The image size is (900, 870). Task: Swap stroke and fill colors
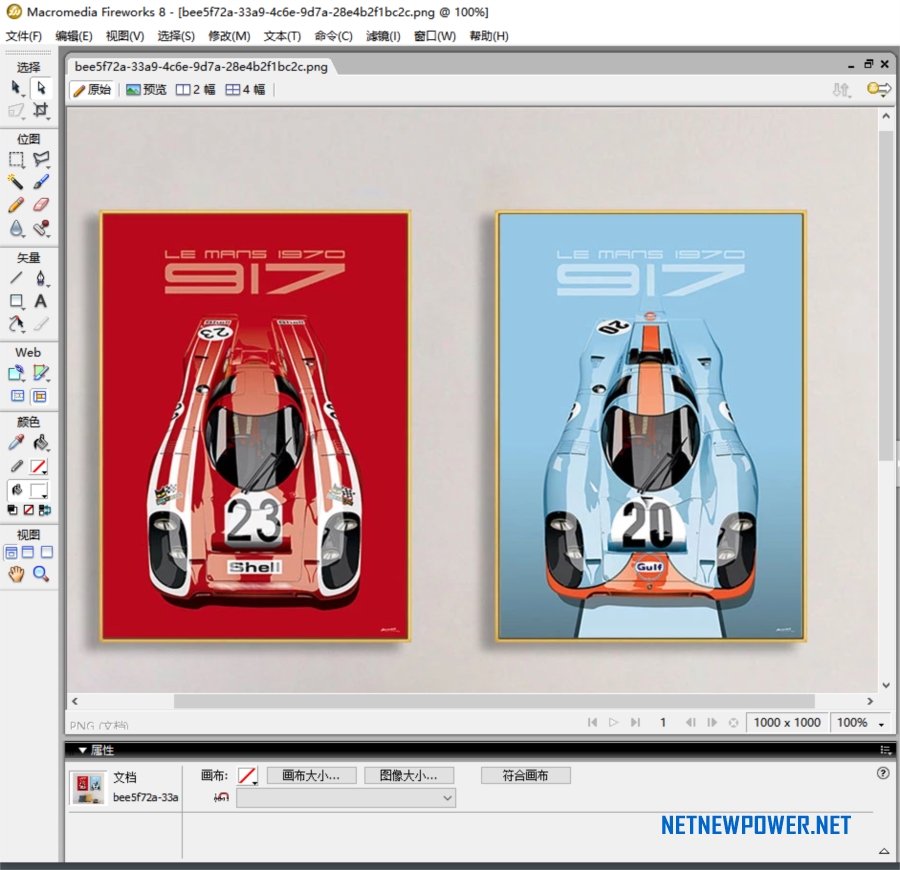pos(45,510)
